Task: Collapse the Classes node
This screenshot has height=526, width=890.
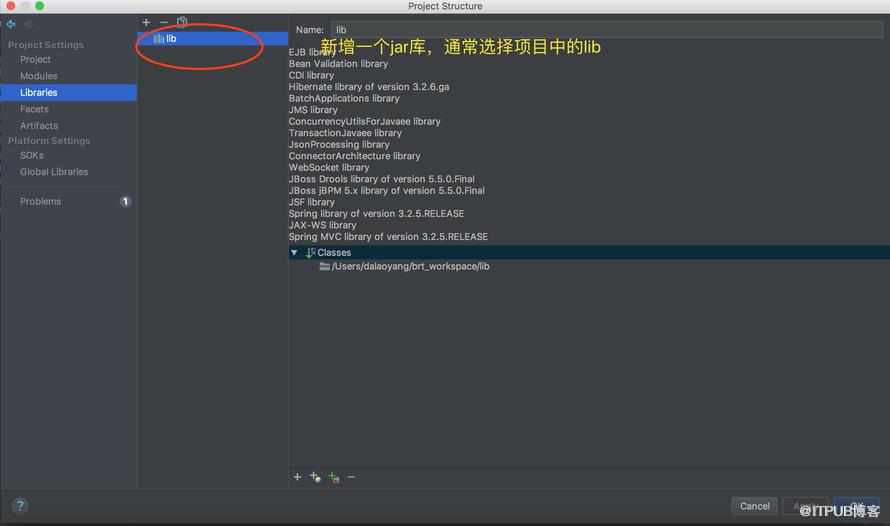Action: (294, 253)
